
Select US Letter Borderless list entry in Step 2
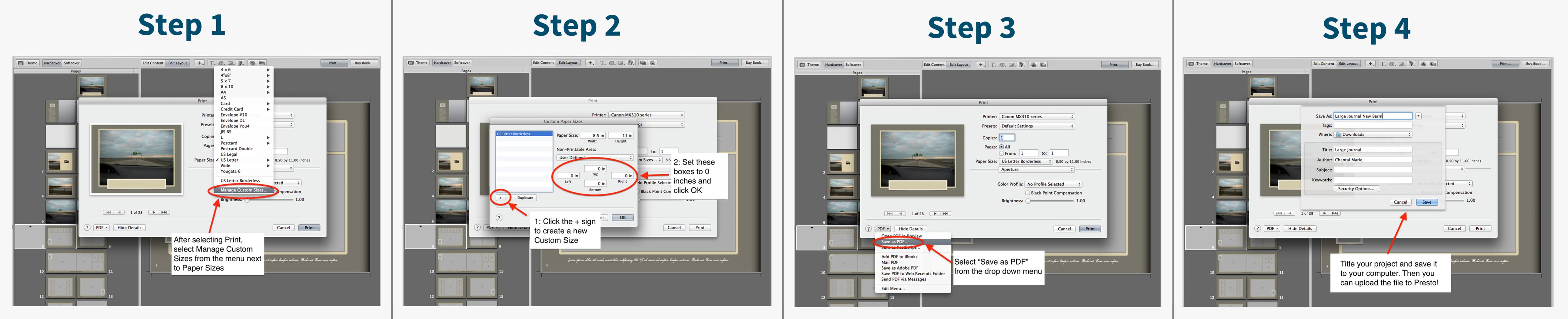coord(523,134)
